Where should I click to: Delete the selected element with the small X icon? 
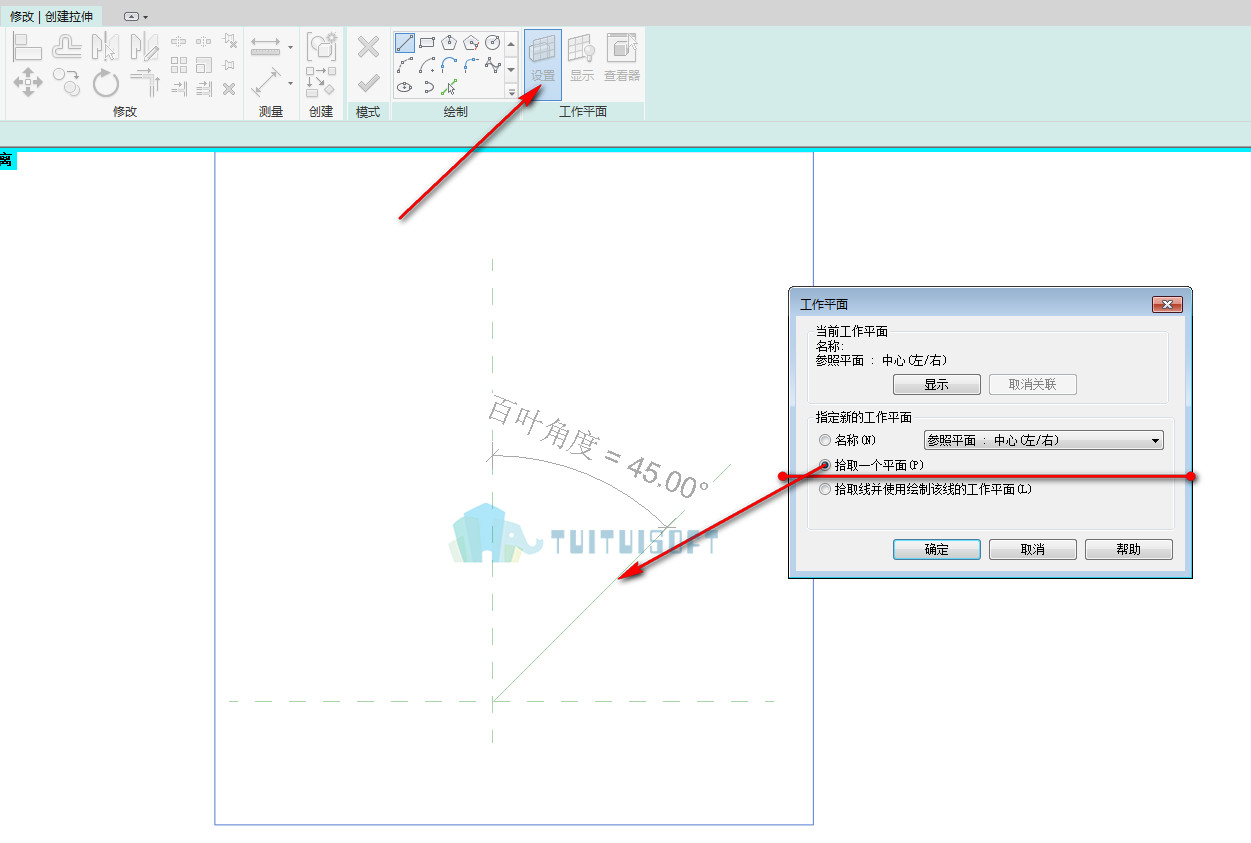[x=229, y=89]
